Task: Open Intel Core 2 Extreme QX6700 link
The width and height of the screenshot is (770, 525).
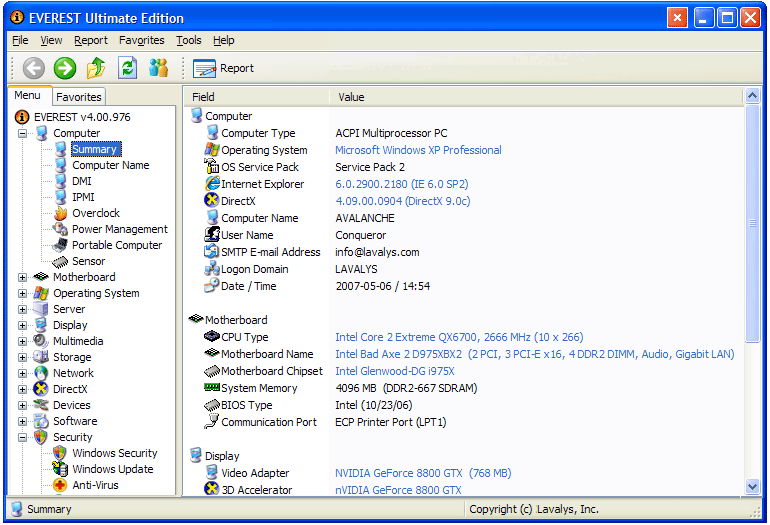Action: (459, 337)
